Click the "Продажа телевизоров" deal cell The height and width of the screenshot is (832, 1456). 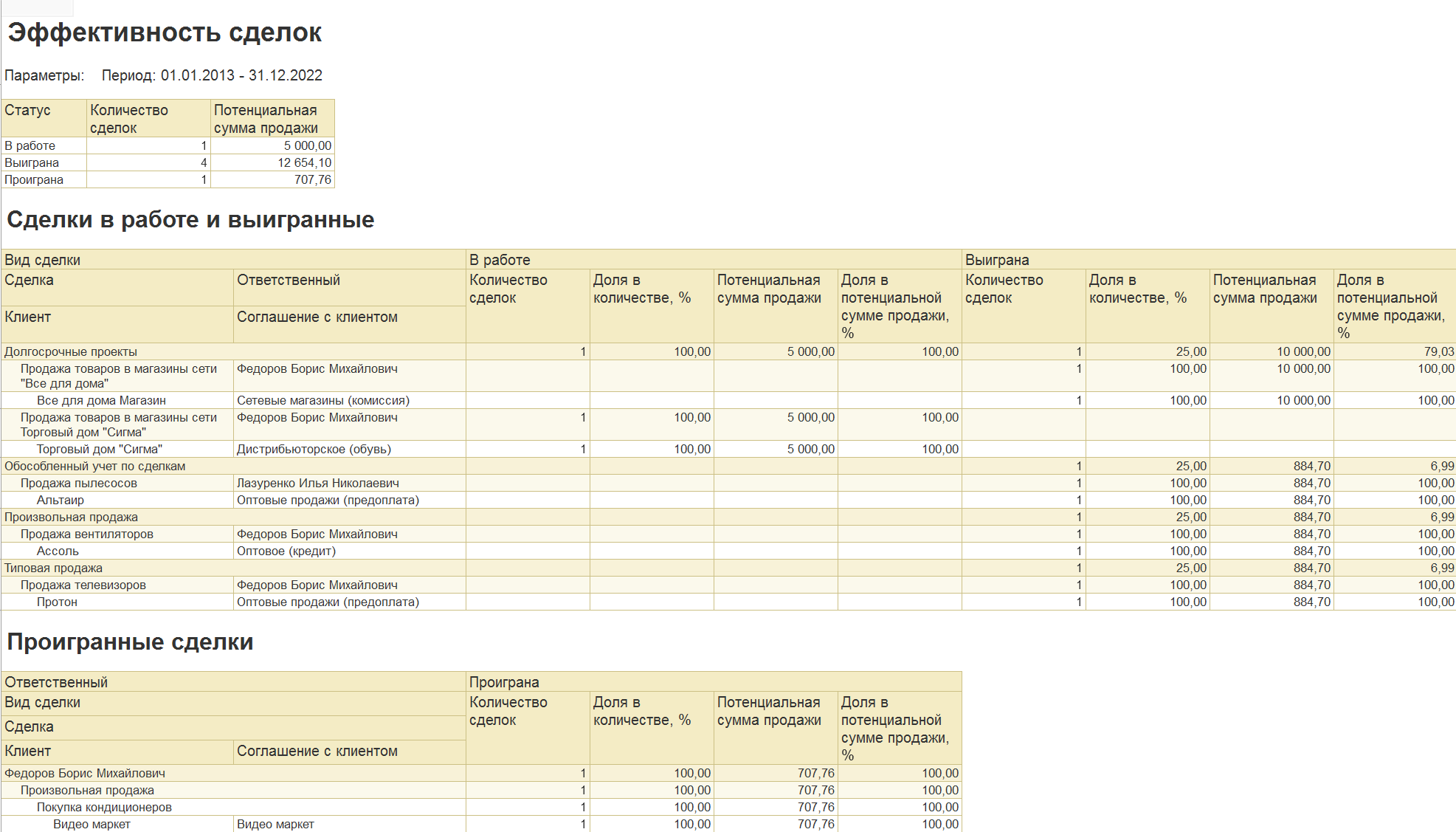click(83, 585)
